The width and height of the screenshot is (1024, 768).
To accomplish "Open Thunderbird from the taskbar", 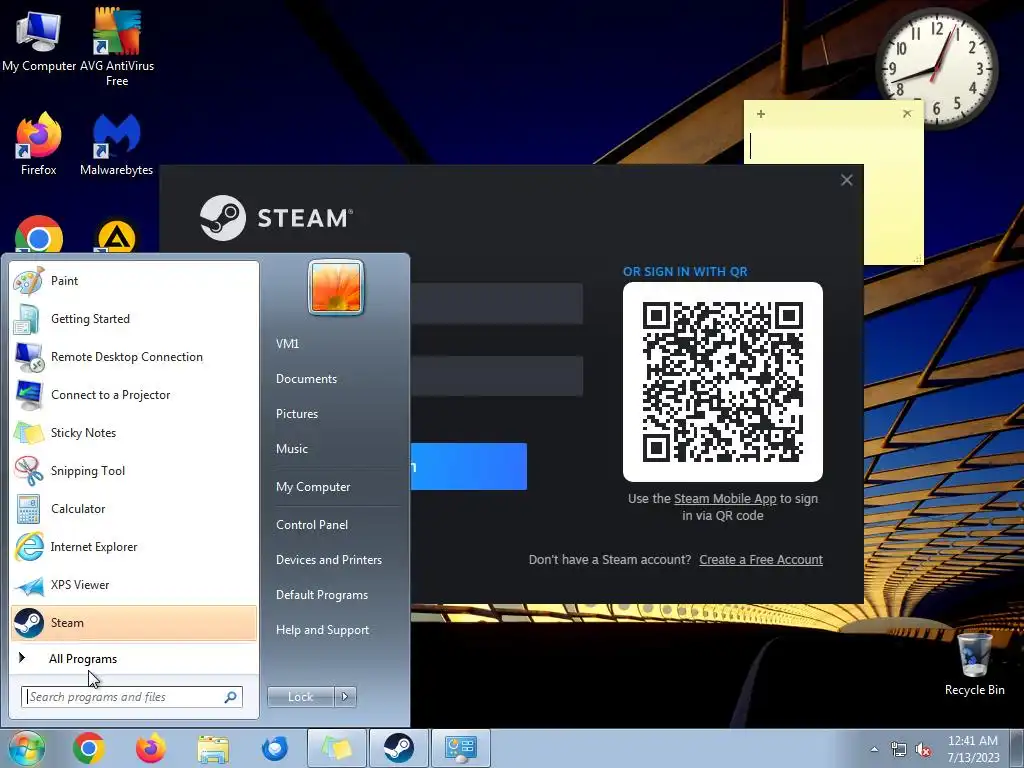I will 274,748.
